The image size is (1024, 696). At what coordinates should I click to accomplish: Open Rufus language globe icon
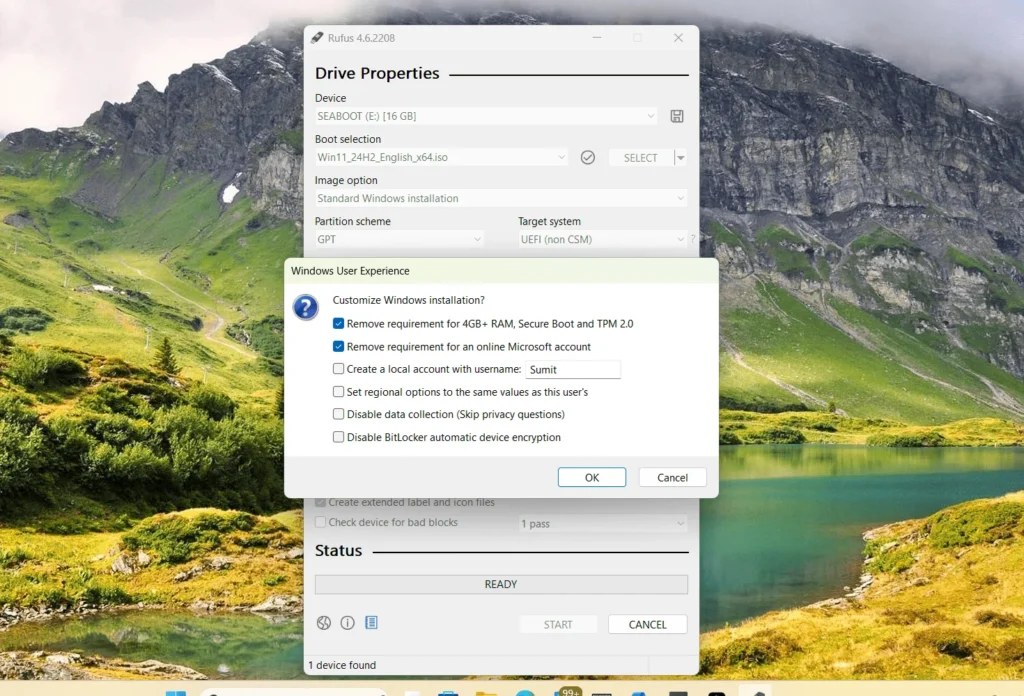pos(324,623)
